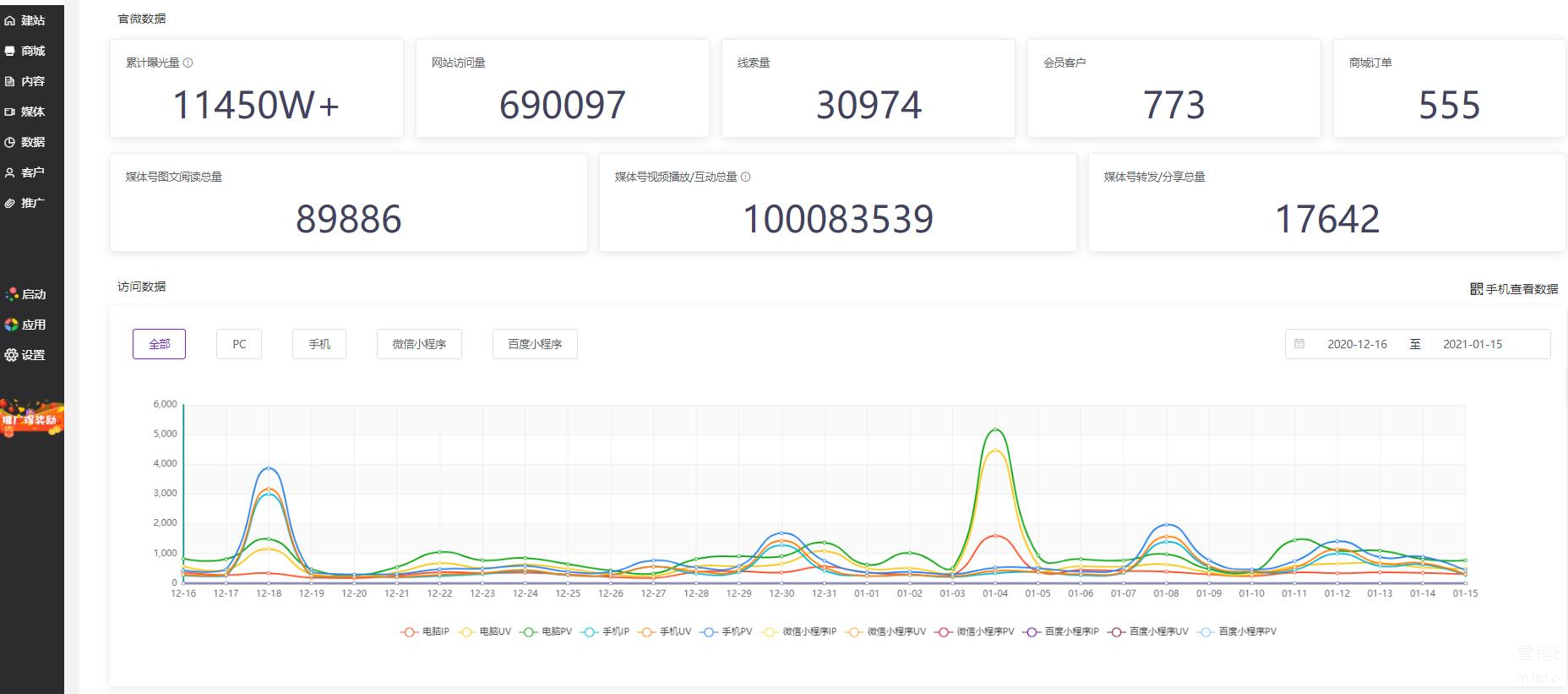Click the 推广得奖励 promotional banner
Viewport: 1568px width, 694px height.
click(31, 418)
